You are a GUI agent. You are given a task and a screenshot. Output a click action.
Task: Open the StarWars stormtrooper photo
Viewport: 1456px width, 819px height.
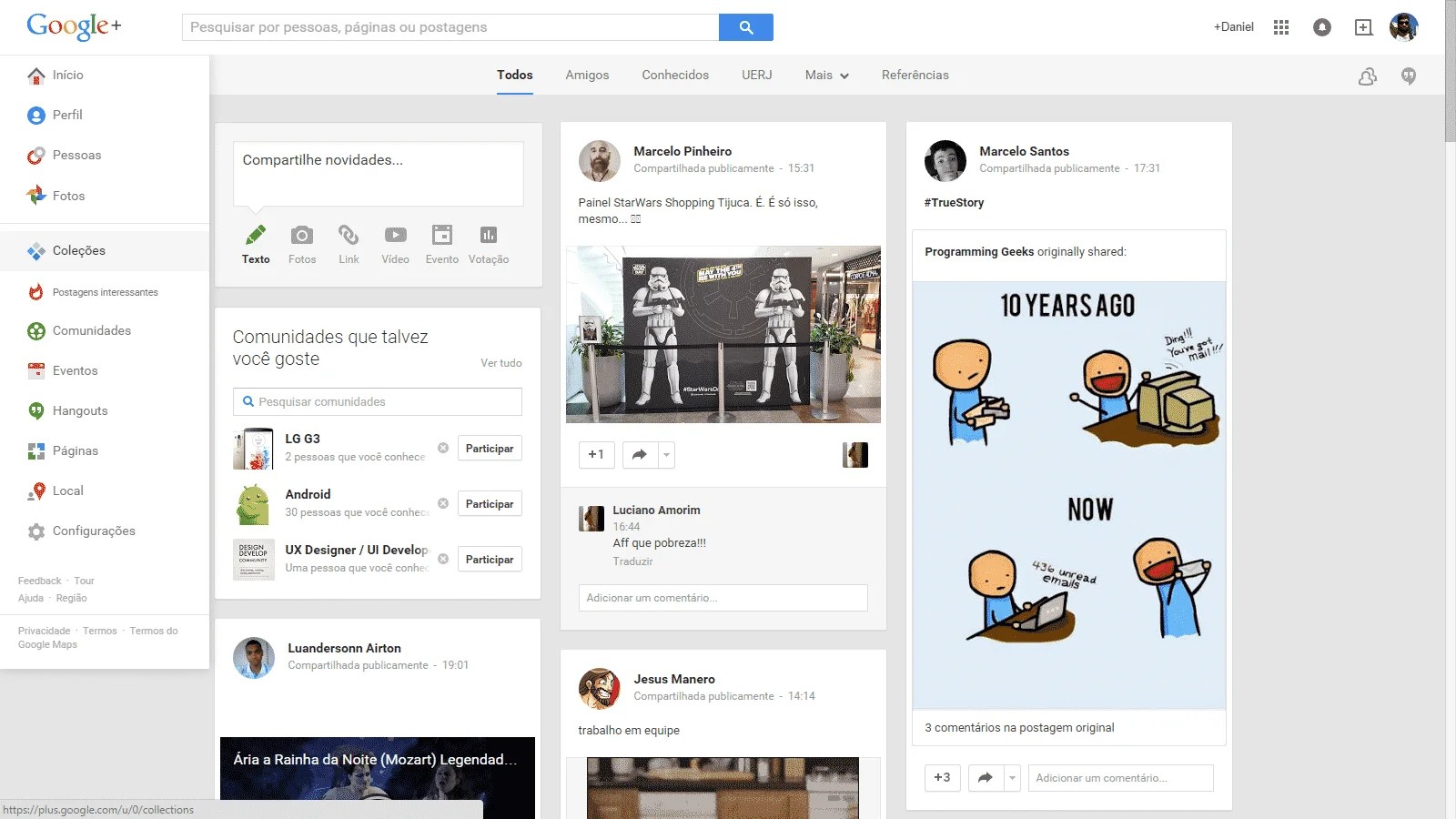click(723, 335)
